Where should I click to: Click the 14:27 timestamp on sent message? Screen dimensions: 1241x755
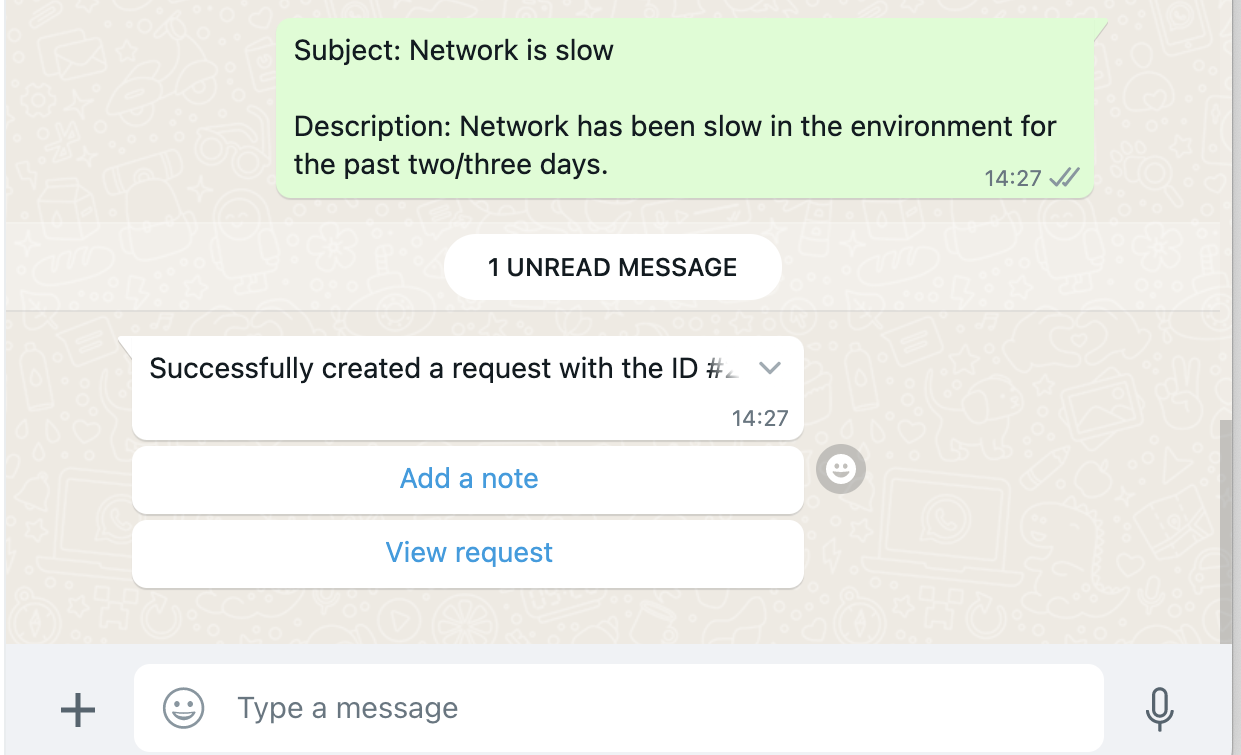(x=1013, y=178)
